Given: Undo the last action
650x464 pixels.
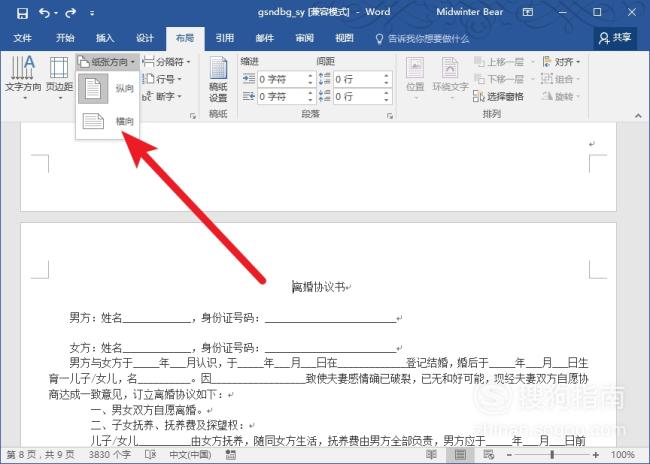Looking at the screenshot, I should coord(45,13).
